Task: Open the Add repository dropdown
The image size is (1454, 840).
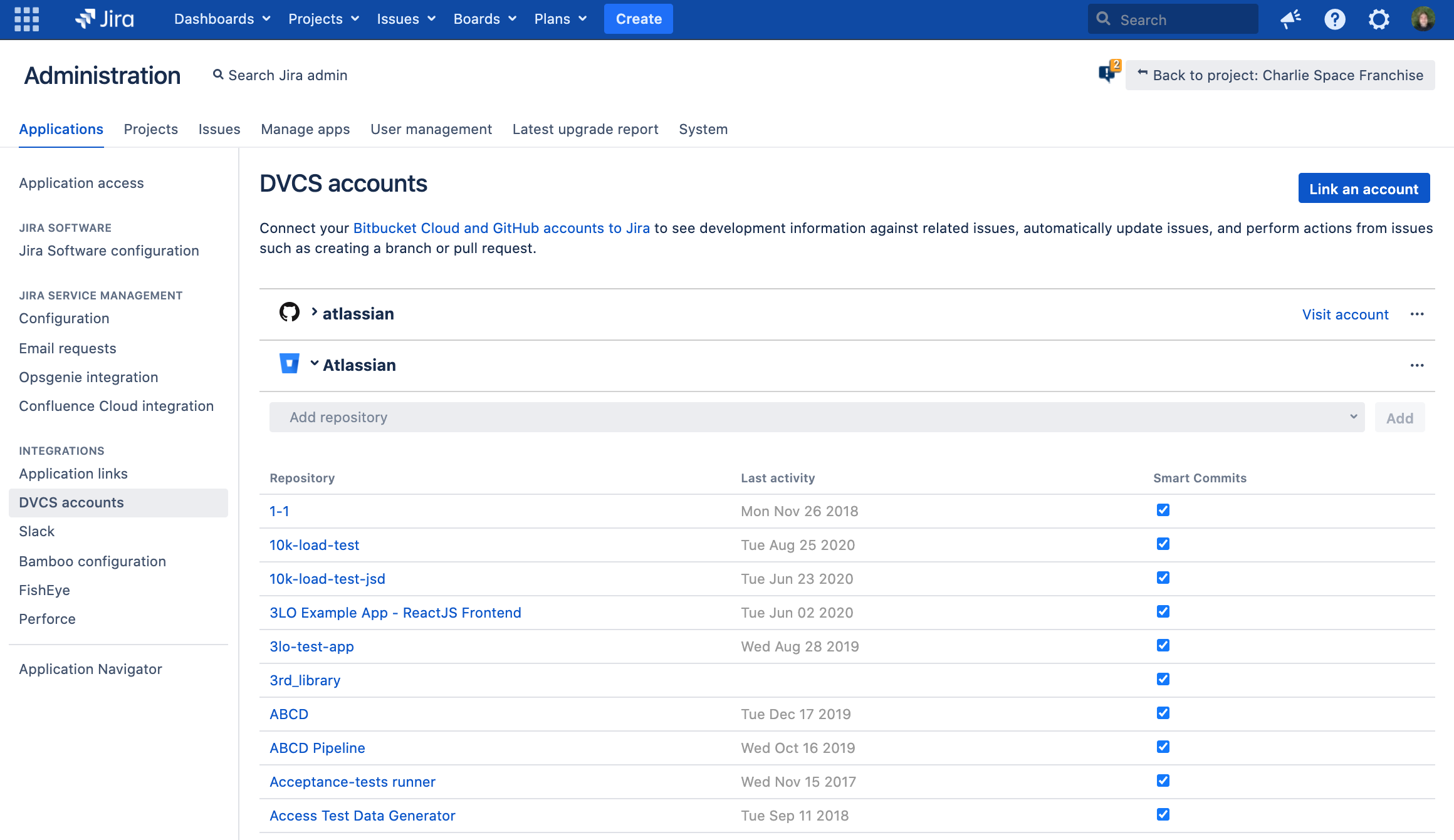Action: 817,417
